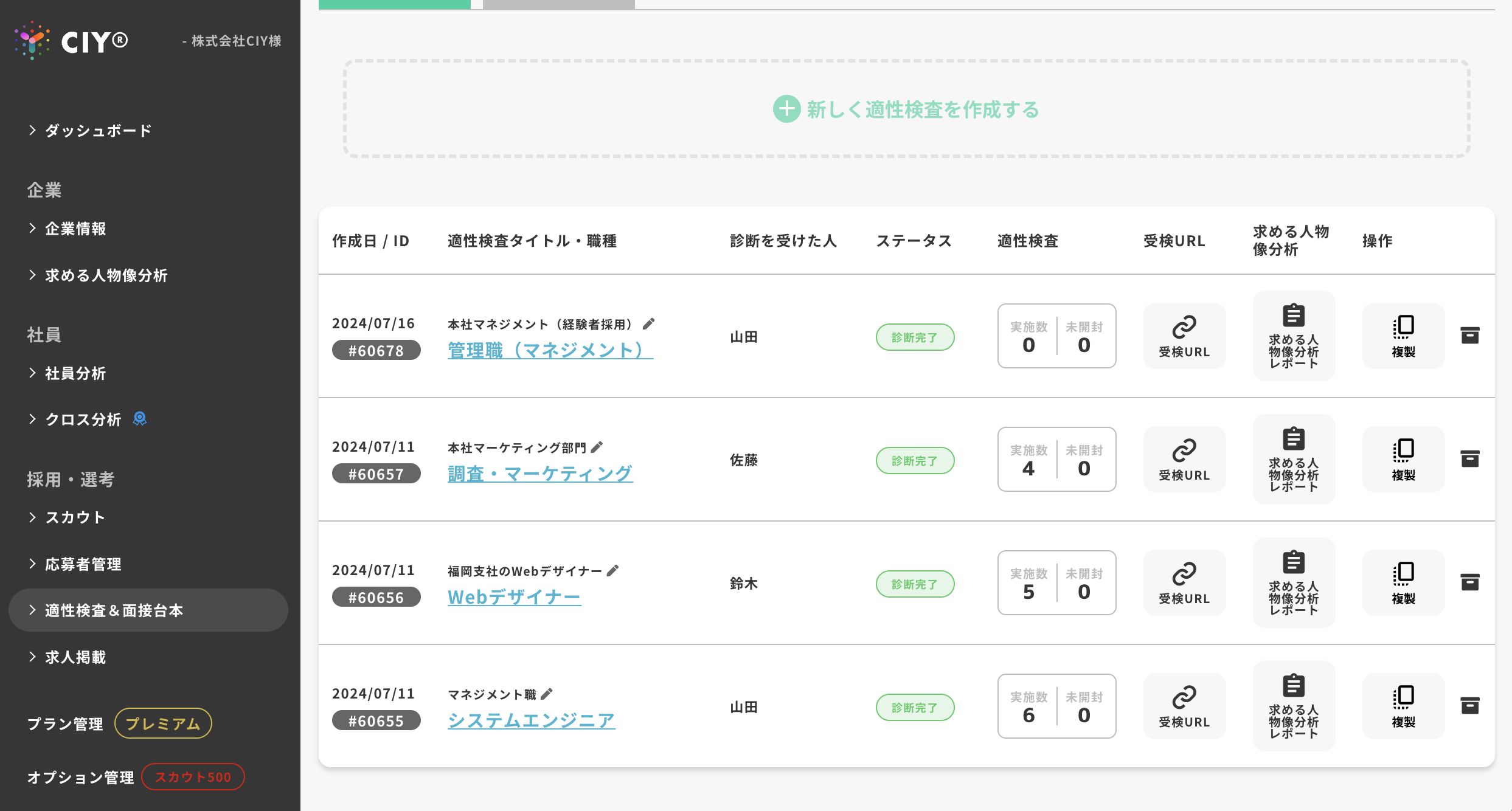Expand the ダッシュボード sidebar item
This screenshot has width=1512, height=811.
click(x=97, y=131)
